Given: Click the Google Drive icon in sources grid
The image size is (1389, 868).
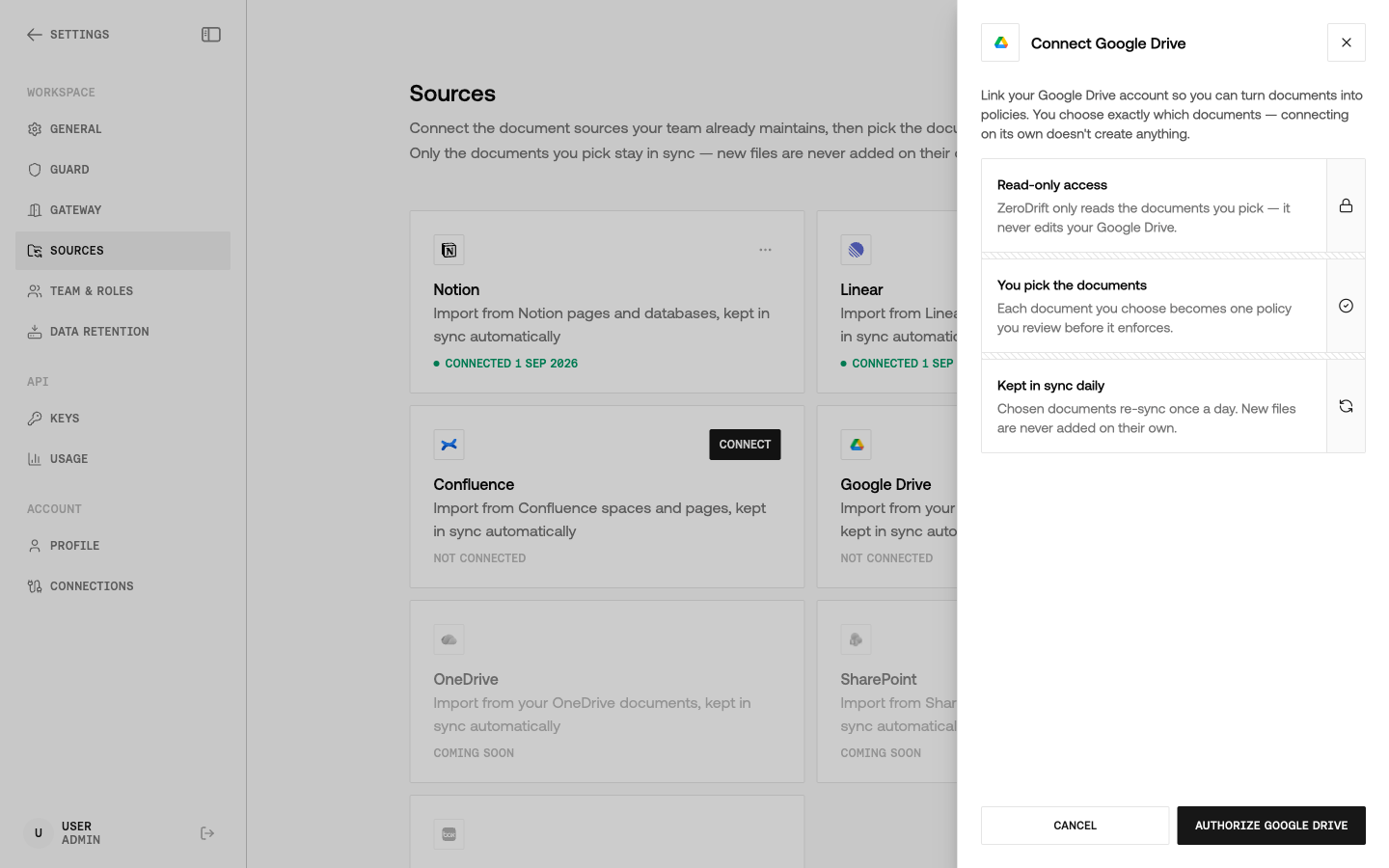Looking at the screenshot, I should pos(856,445).
